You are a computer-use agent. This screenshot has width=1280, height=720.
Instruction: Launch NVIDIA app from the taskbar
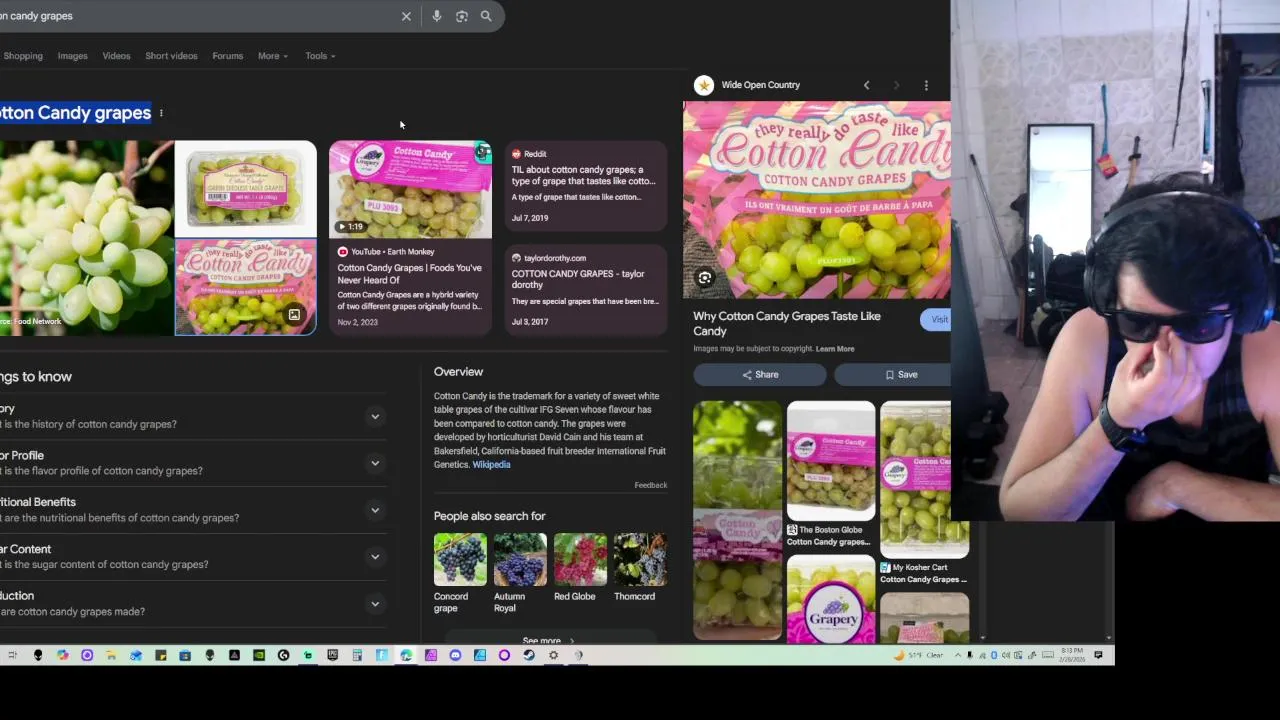coord(259,655)
